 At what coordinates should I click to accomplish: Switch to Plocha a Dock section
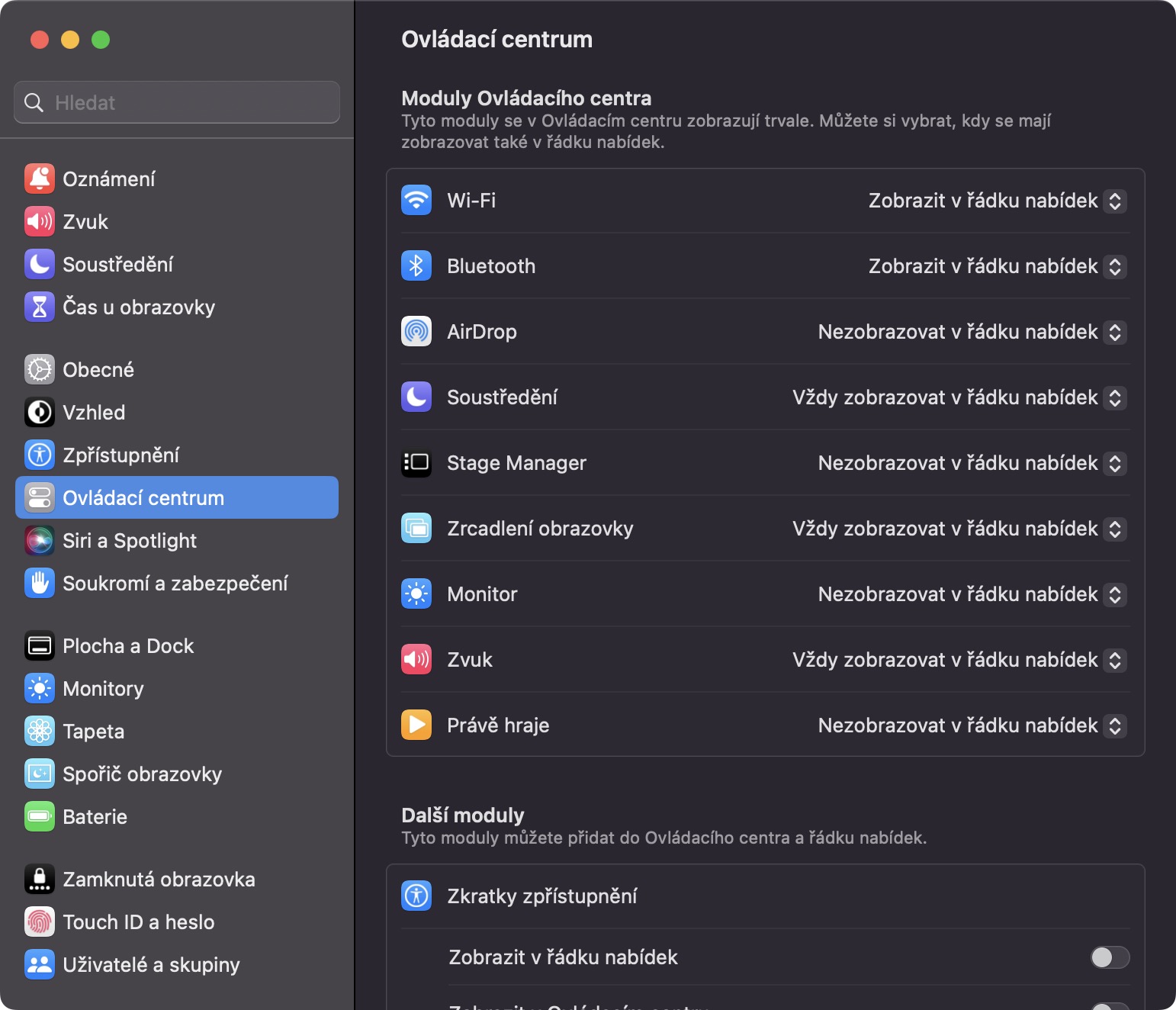point(128,646)
